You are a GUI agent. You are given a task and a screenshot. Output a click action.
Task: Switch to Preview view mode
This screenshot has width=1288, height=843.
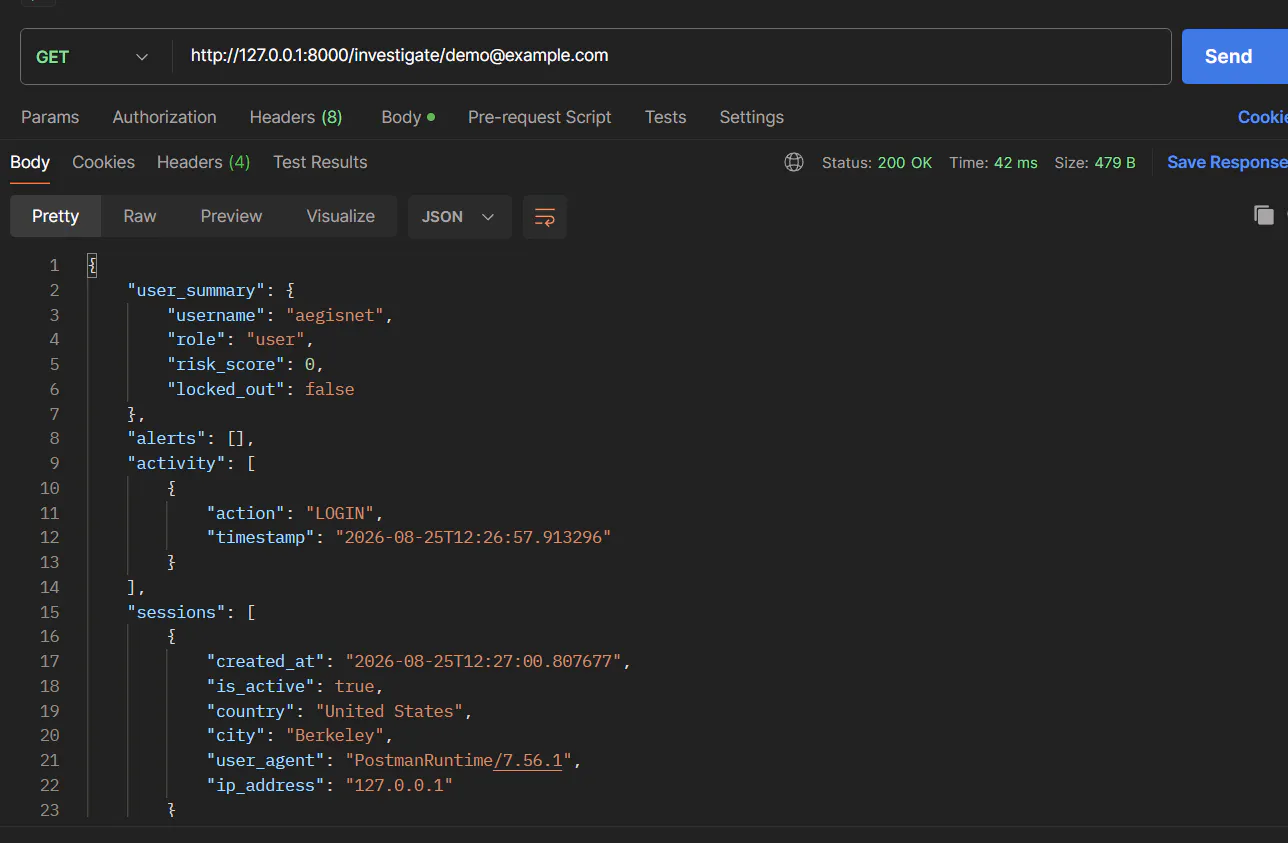coord(231,216)
